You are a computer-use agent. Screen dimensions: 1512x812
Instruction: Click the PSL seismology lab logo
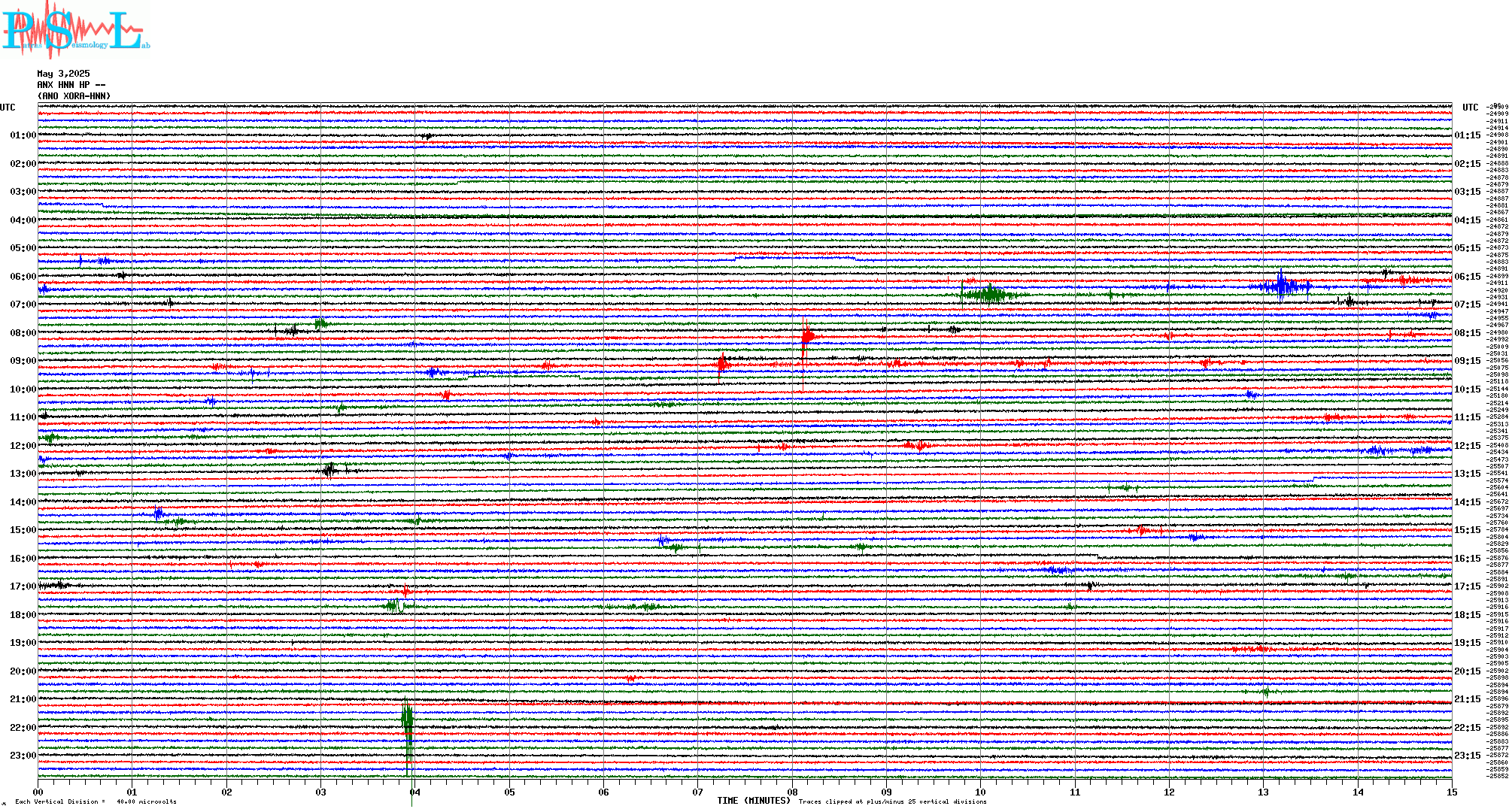(74, 30)
